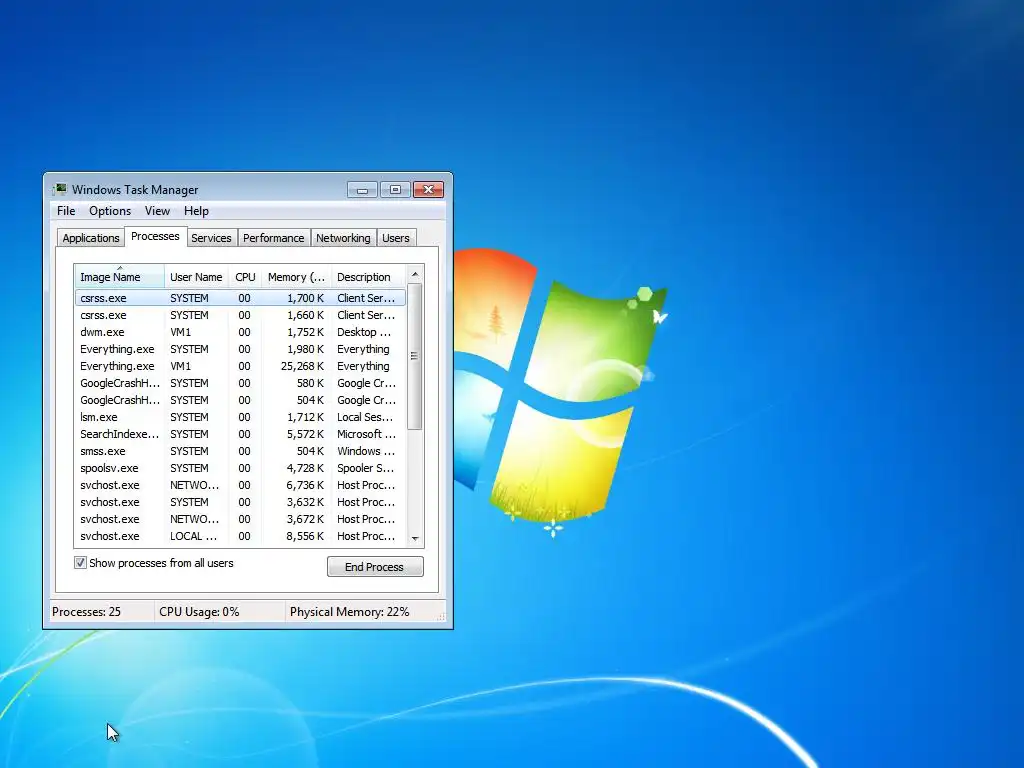1024x768 pixels.
Task: Click 'Processes: 25' in status bar
Action: pos(86,612)
